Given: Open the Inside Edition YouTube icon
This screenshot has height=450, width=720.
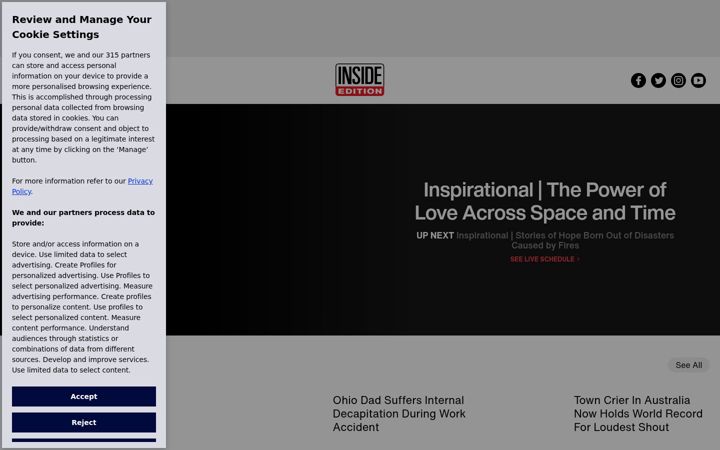Looking at the screenshot, I should tap(698, 80).
